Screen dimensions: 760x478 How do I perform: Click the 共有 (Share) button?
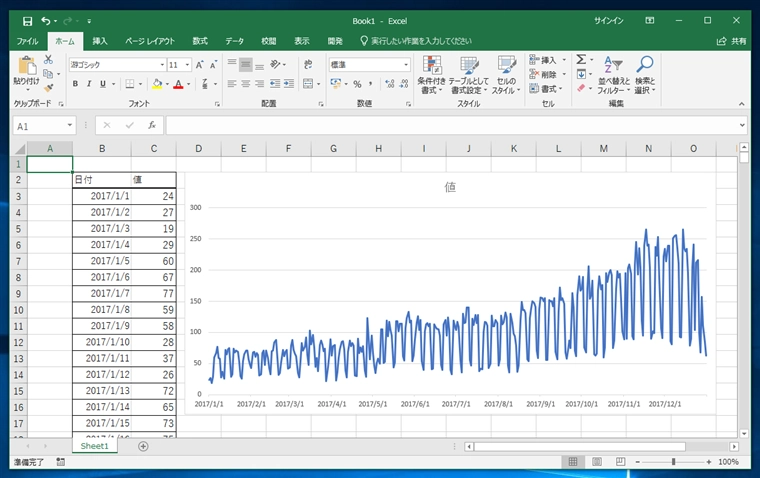tap(732, 41)
